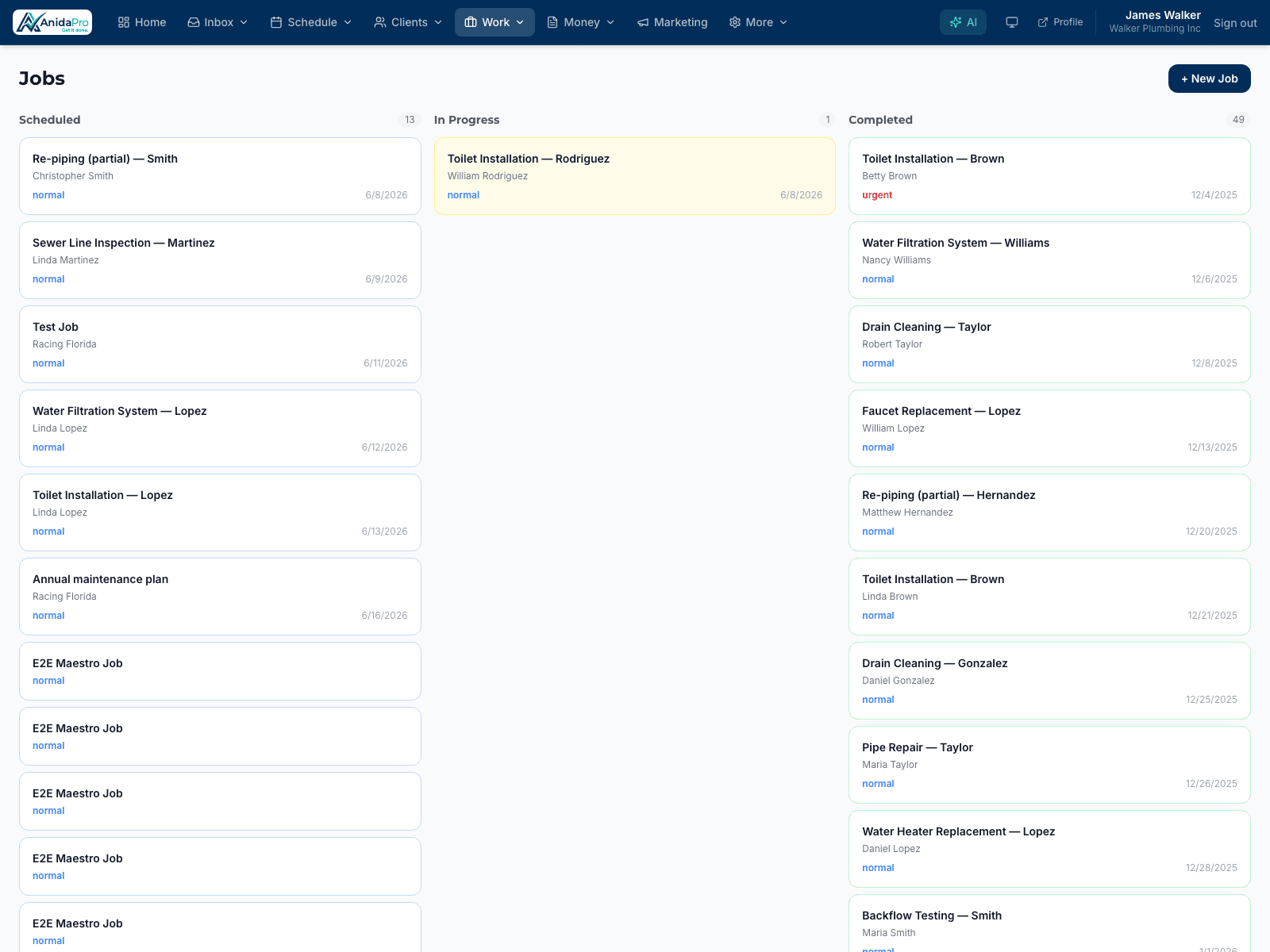The image size is (1270, 952).
Task: Open Drain Cleaning — Gonzalez job
Action: [x=1049, y=681]
